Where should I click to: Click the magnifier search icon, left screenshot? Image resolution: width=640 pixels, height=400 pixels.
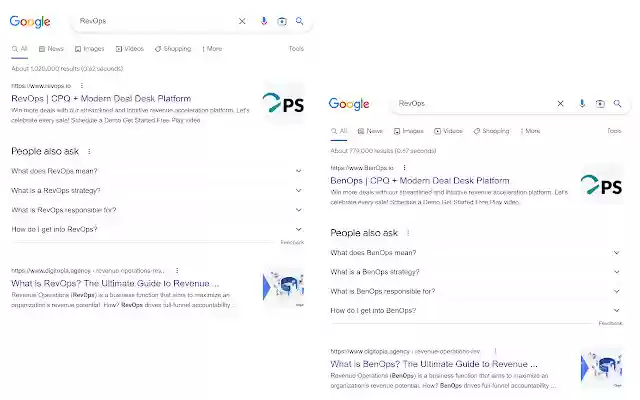pos(300,21)
